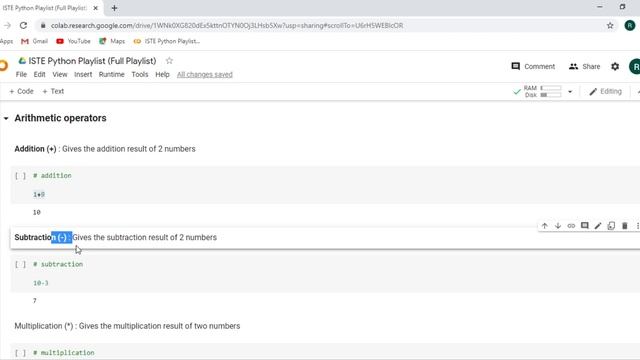Screen dimensions: 640x360
Task: Open Gmail bookmark
Action: tap(34, 41)
